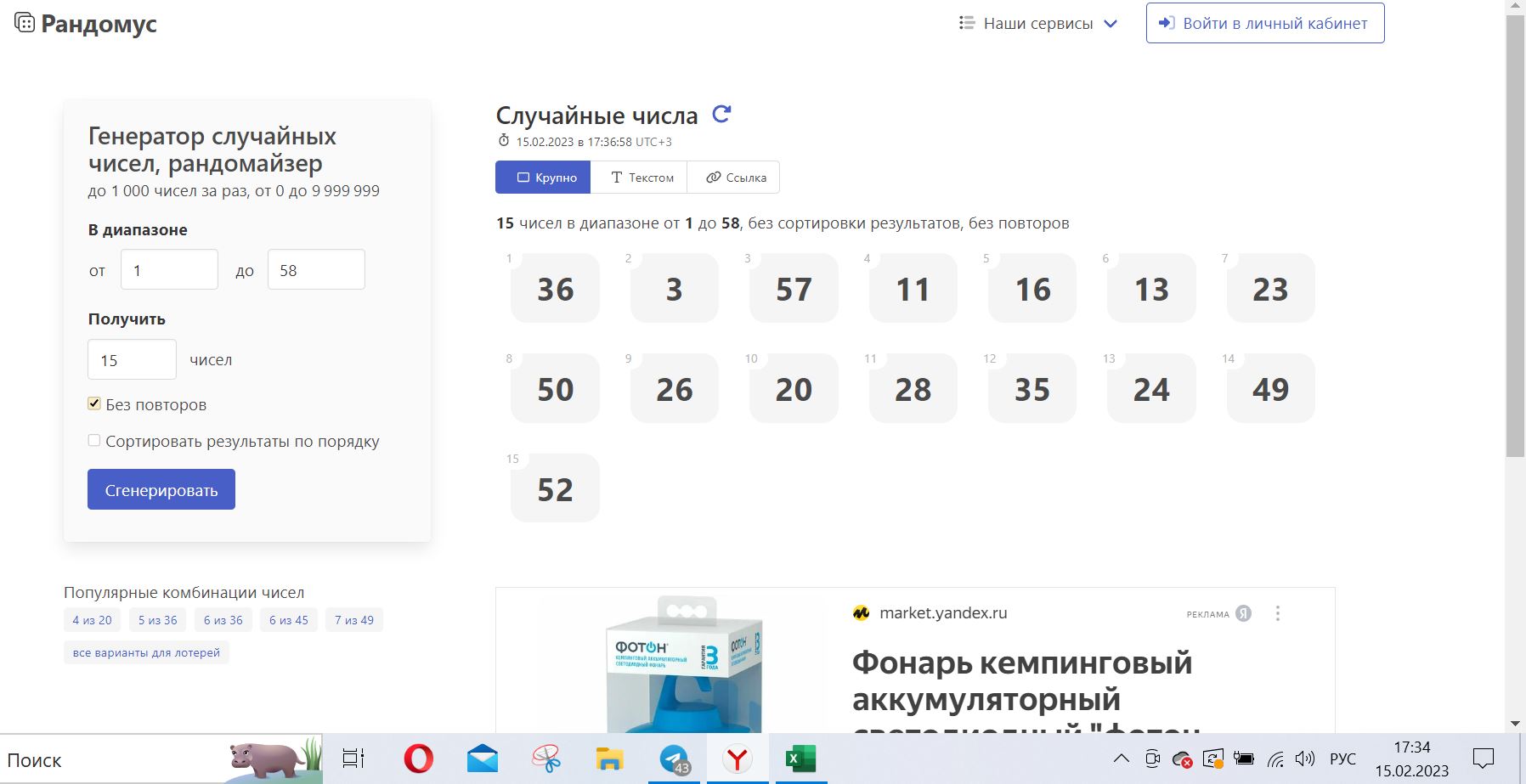The height and width of the screenshot is (784, 1526).
Task: Click the scrollbar up arrow
Action: click(1515, 7)
